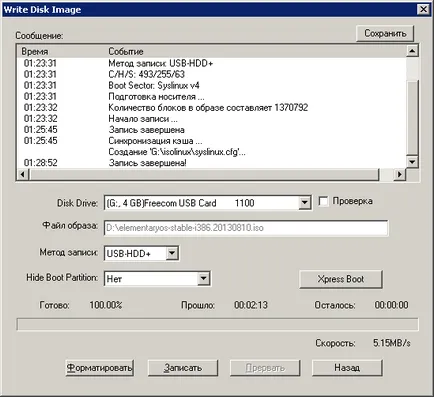Viewport: 434px width, 397px height.
Task: Click the Форматировать button
Action: [99, 368]
